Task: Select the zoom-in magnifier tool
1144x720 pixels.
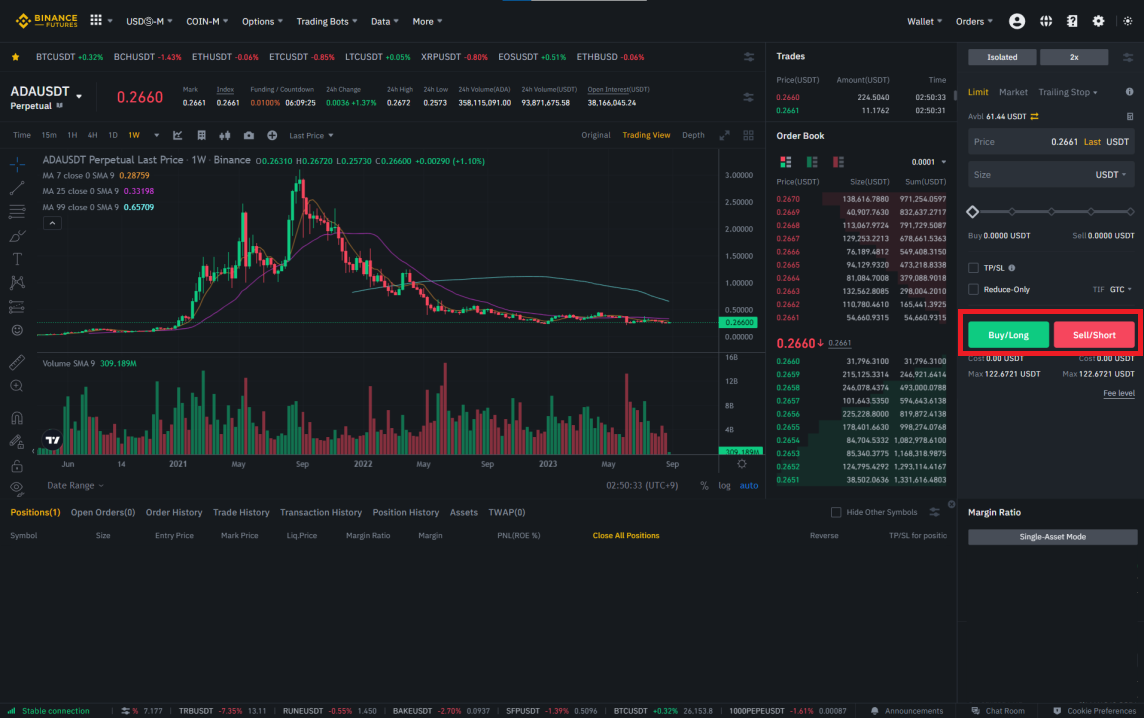Action: 17,386
